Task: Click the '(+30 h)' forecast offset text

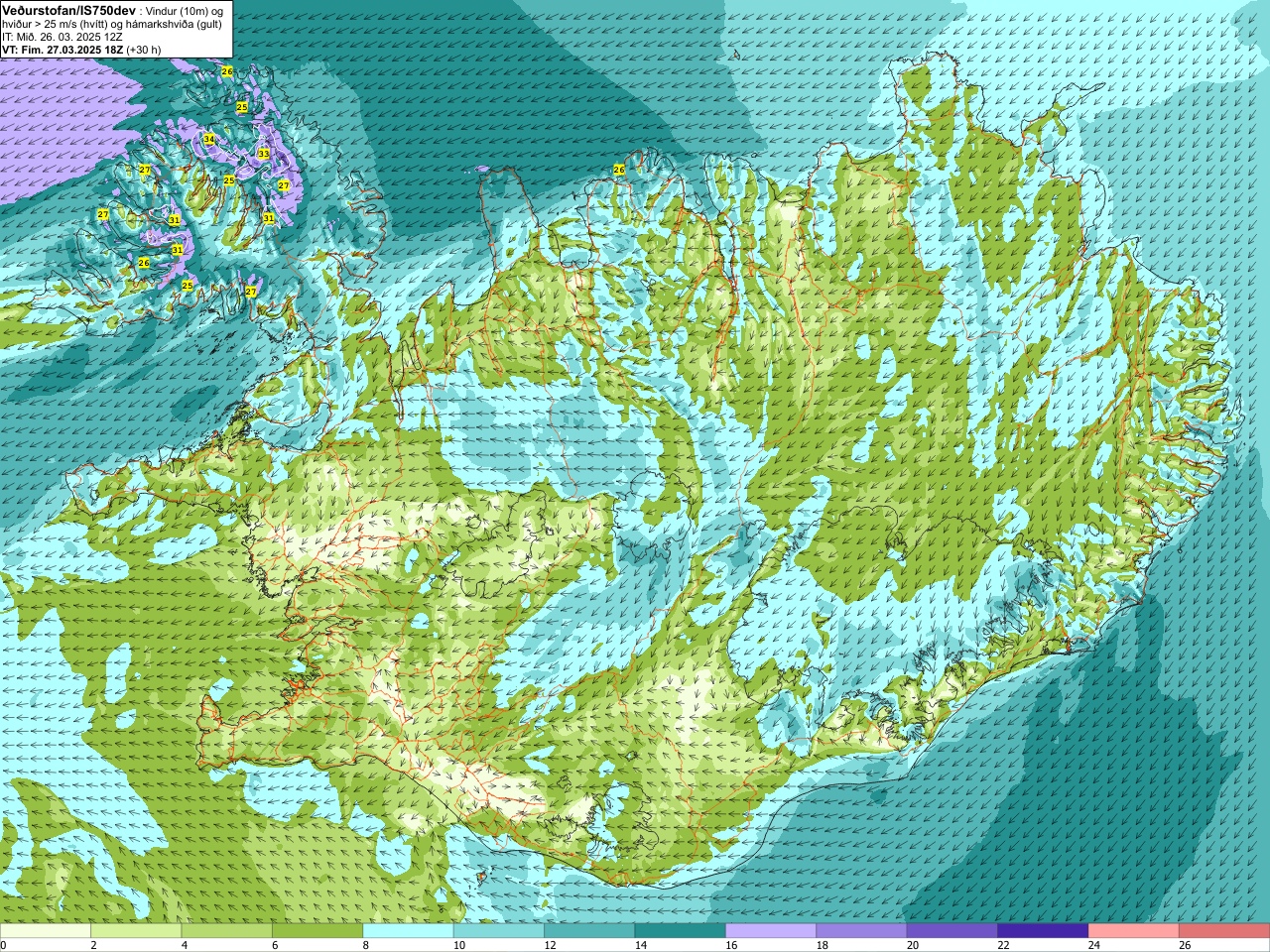Action: coord(144,50)
